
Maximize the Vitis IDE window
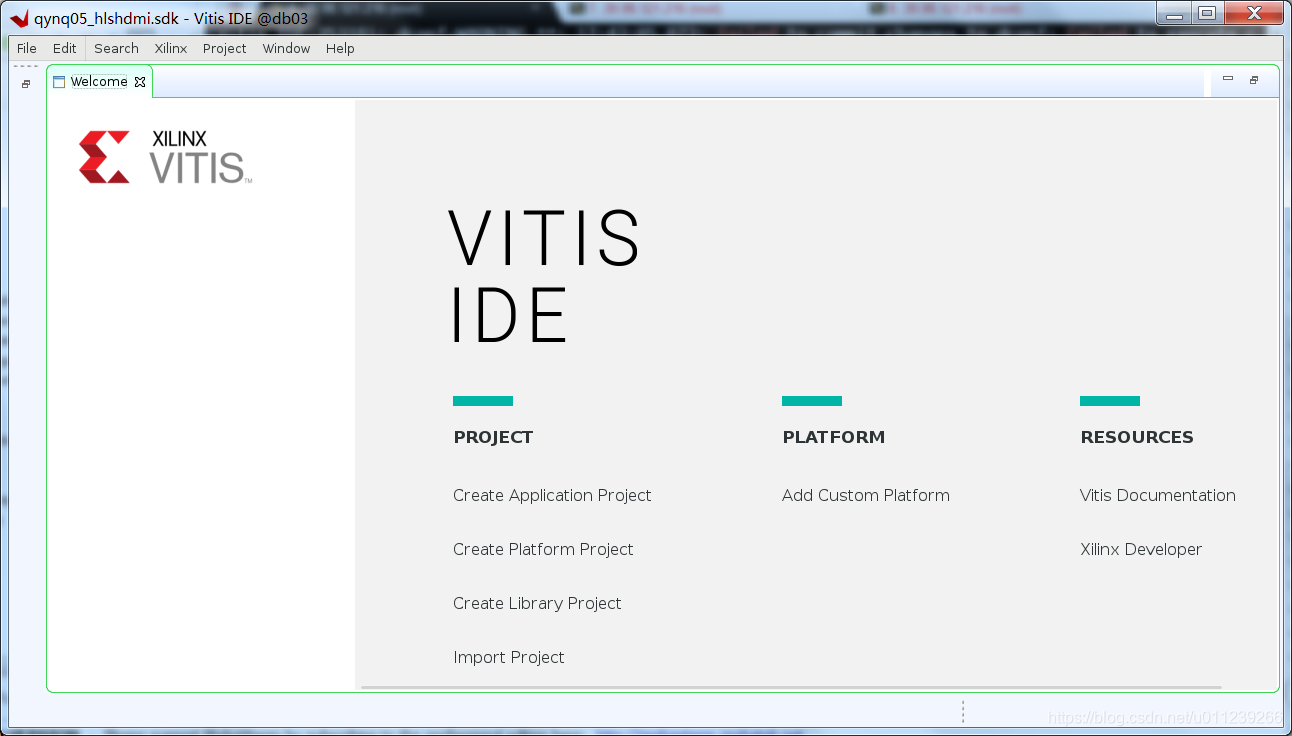pos(1206,14)
